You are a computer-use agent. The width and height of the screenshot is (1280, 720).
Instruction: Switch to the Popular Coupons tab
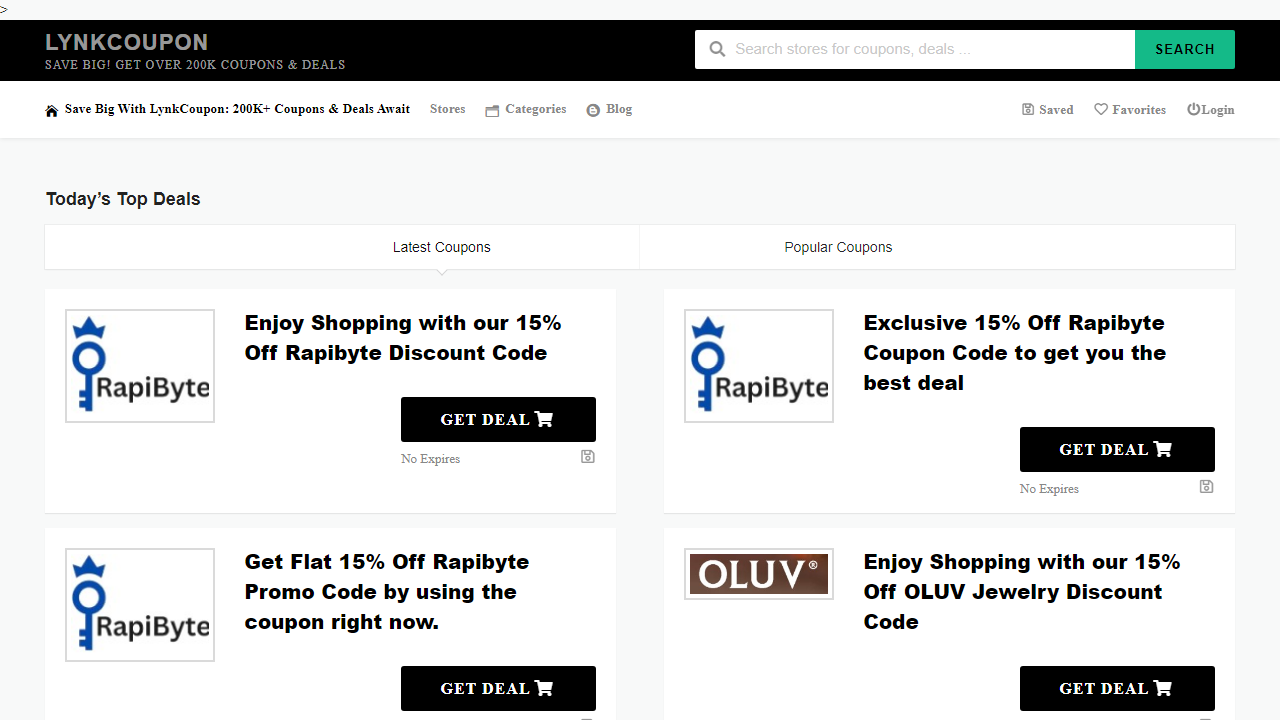pos(838,246)
